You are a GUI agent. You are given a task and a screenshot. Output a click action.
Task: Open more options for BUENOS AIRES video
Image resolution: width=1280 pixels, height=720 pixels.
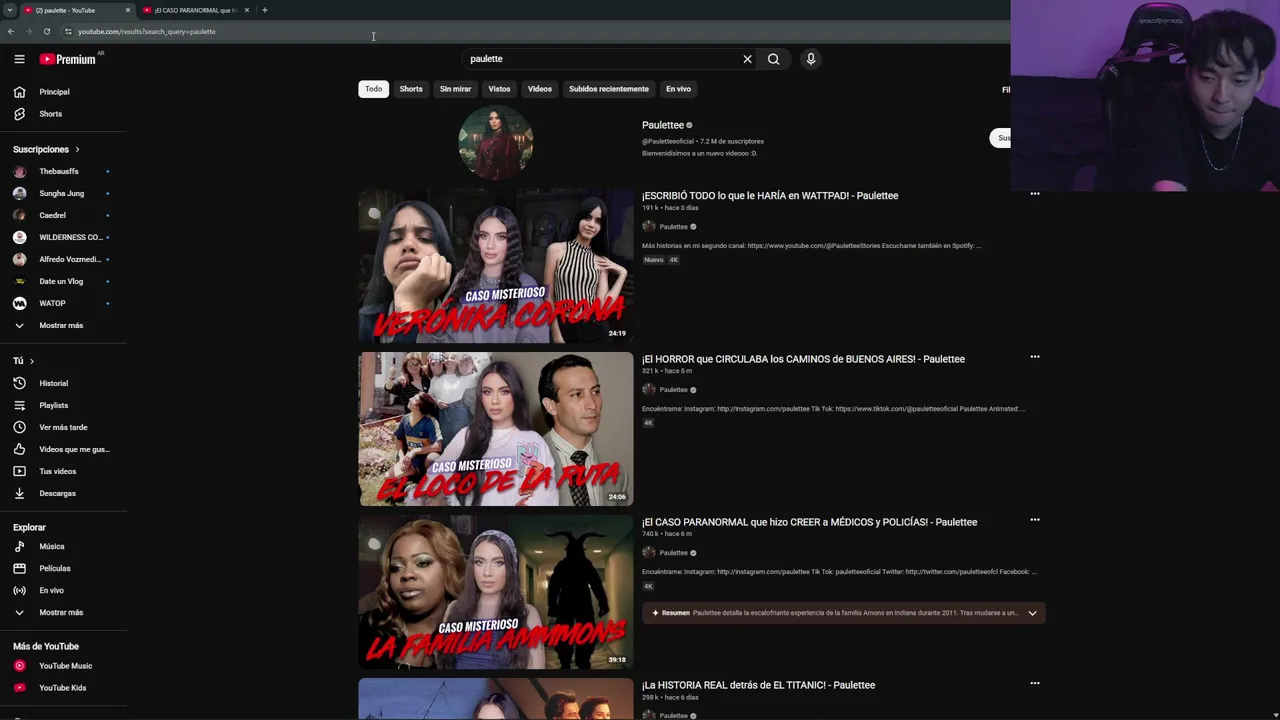[x=1035, y=357]
